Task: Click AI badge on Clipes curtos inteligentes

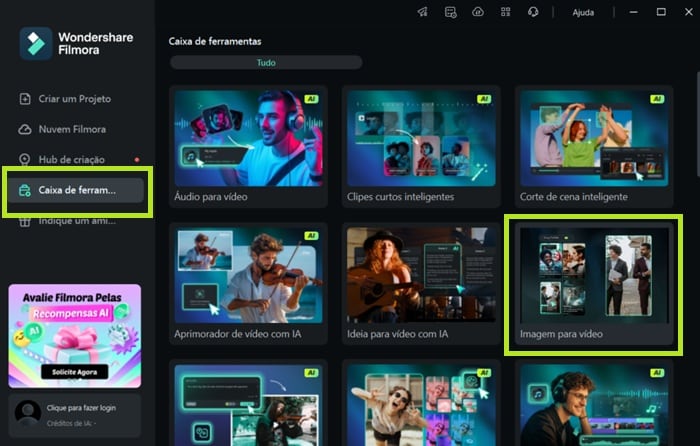Action: tap(484, 99)
